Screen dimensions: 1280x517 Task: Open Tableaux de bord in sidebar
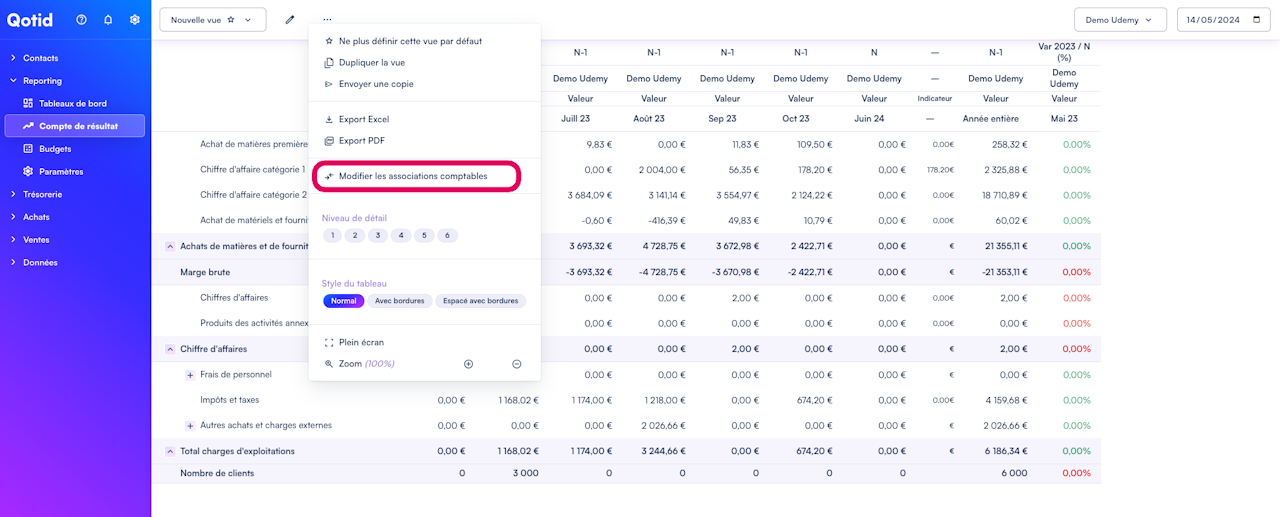[72, 103]
